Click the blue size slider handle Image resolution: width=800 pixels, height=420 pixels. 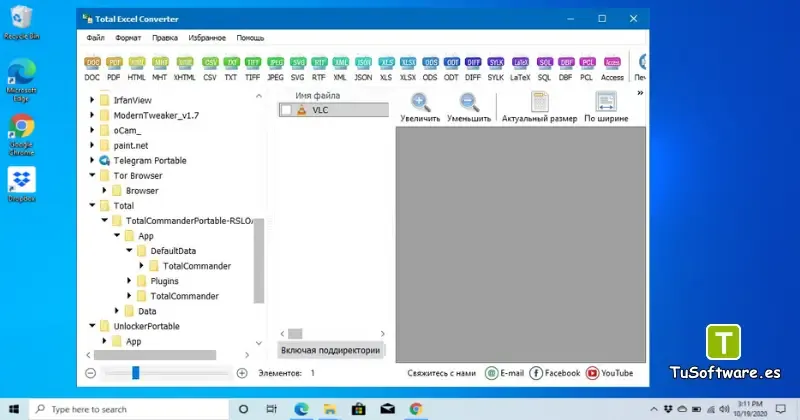pos(136,373)
